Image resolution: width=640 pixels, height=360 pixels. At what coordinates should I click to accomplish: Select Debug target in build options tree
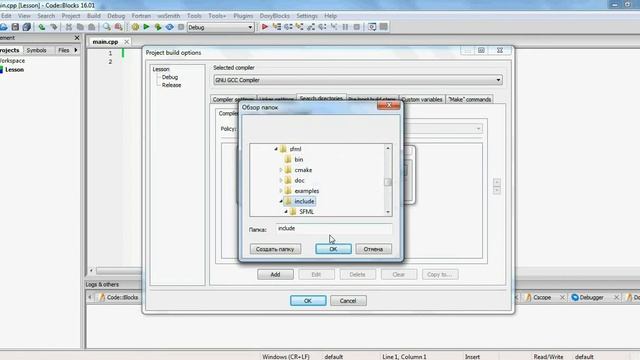[170, 77]
